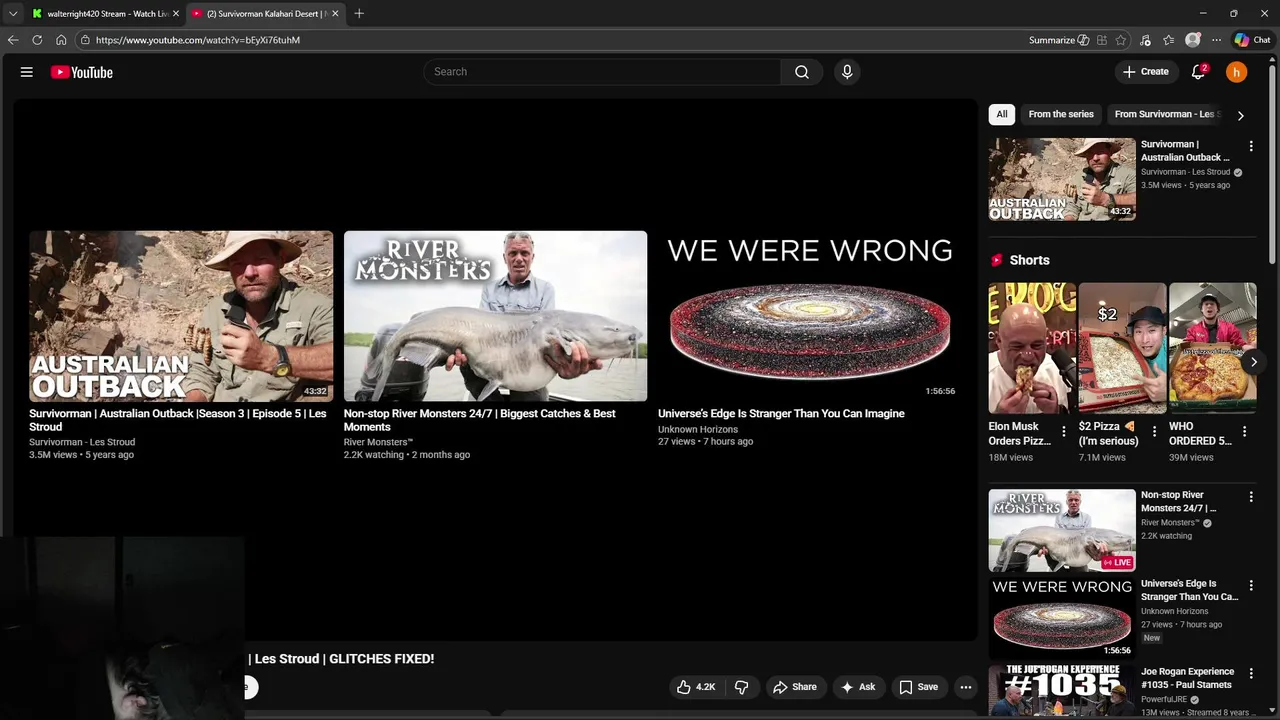The image size is (1280, 720).
Task: Open the split screen icon in address bar
Action: point(1102,40)
